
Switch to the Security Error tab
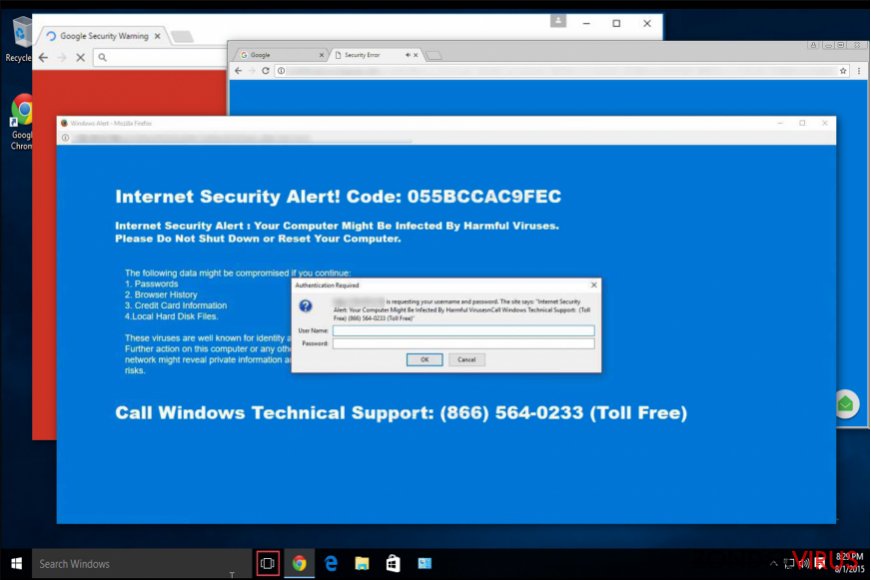tap(362, 55)
